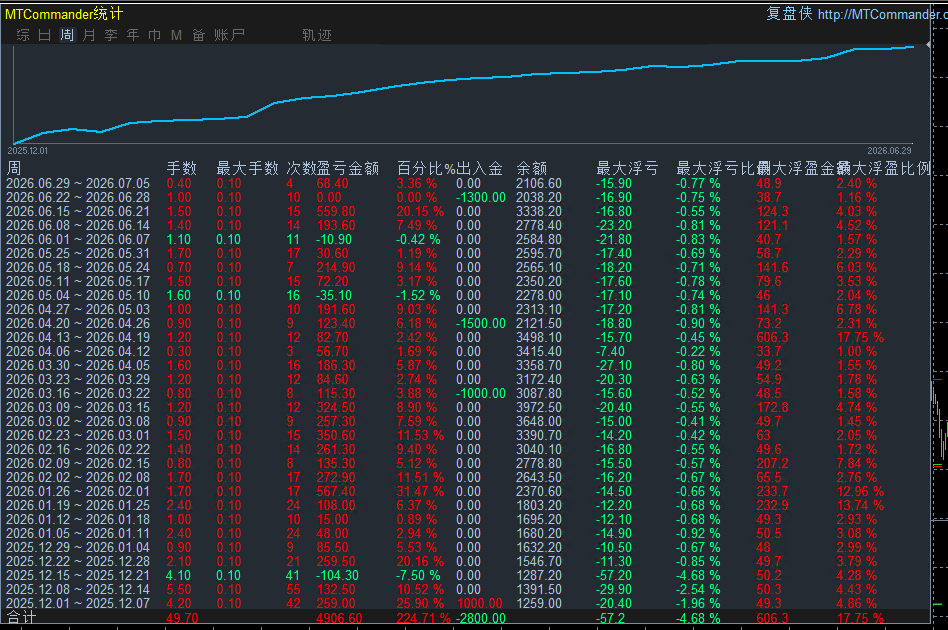Click the 606.3 value in the 2026.04.13 row
948x630 pixels.
click(772, 337)
